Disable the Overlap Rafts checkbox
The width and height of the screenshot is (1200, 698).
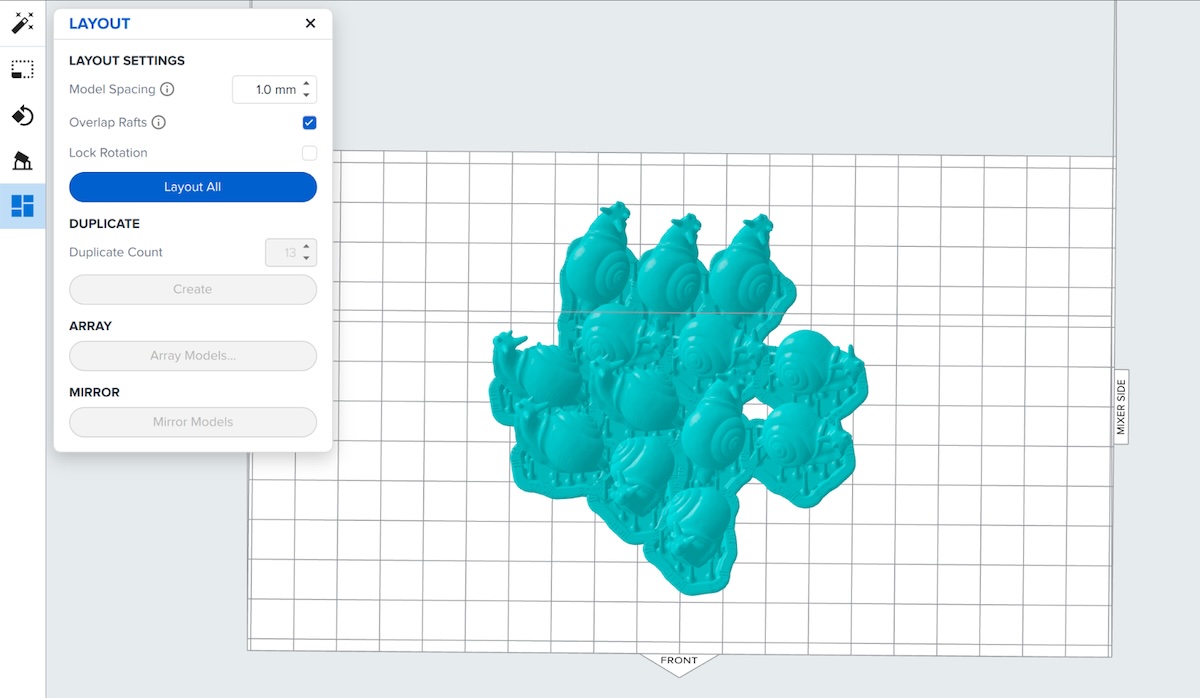click(x=310, y=122)
